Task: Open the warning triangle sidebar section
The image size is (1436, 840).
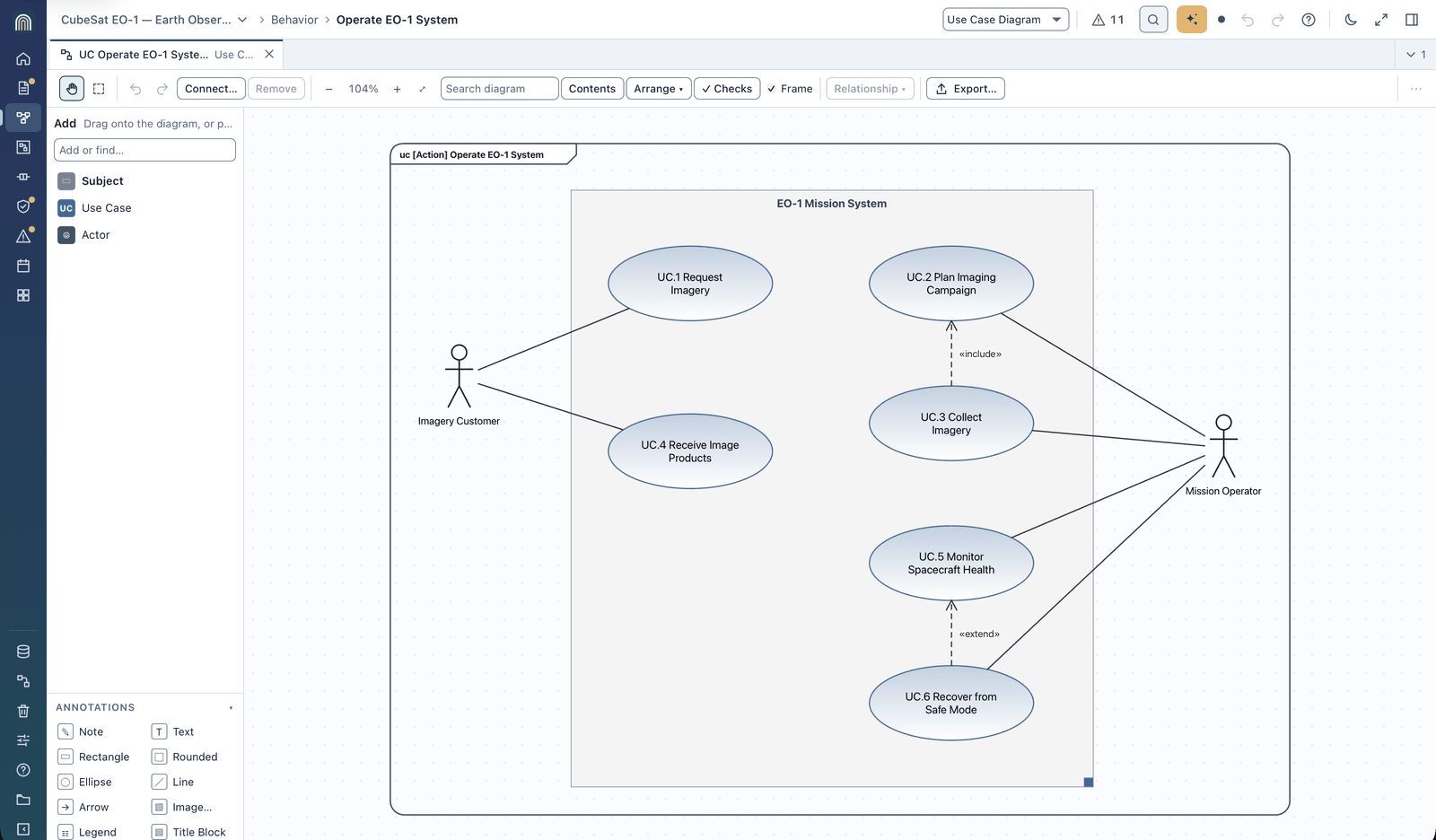Action: (23, 236)
